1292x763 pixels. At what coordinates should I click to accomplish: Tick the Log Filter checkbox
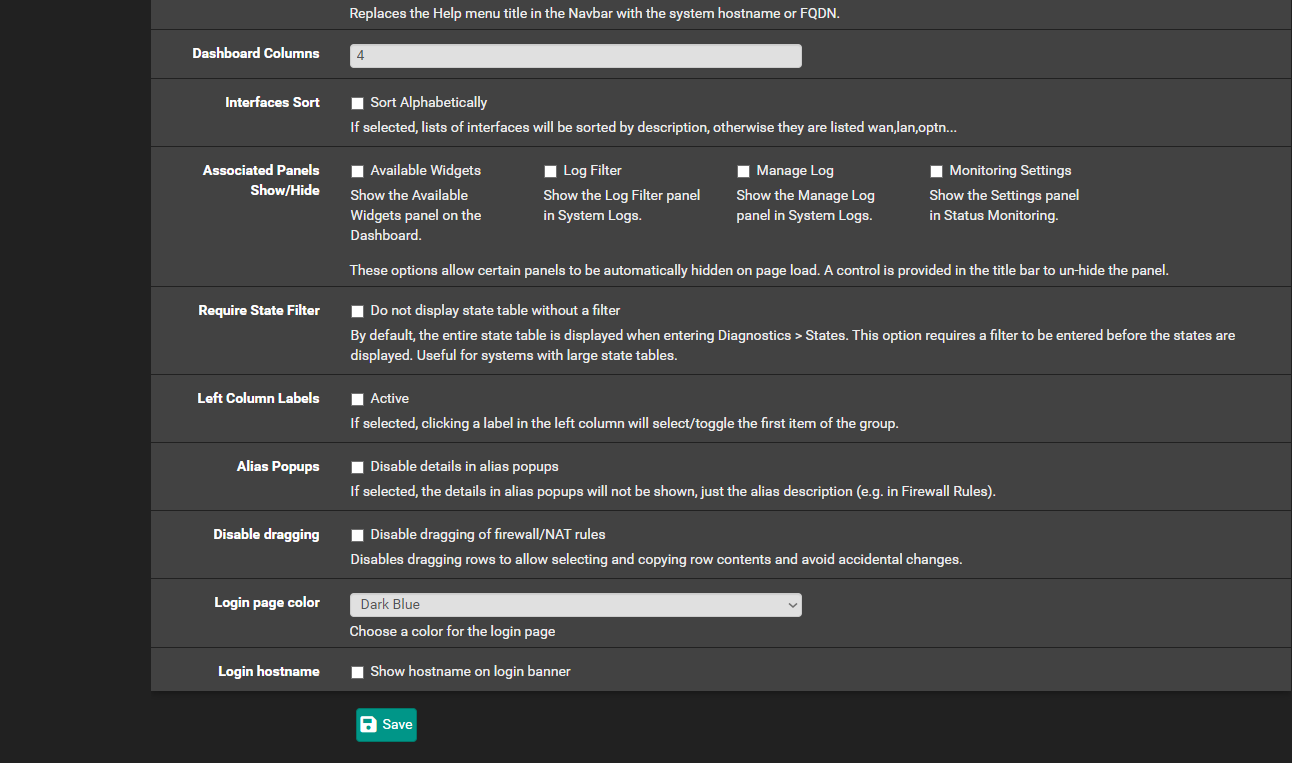point(550,171)
